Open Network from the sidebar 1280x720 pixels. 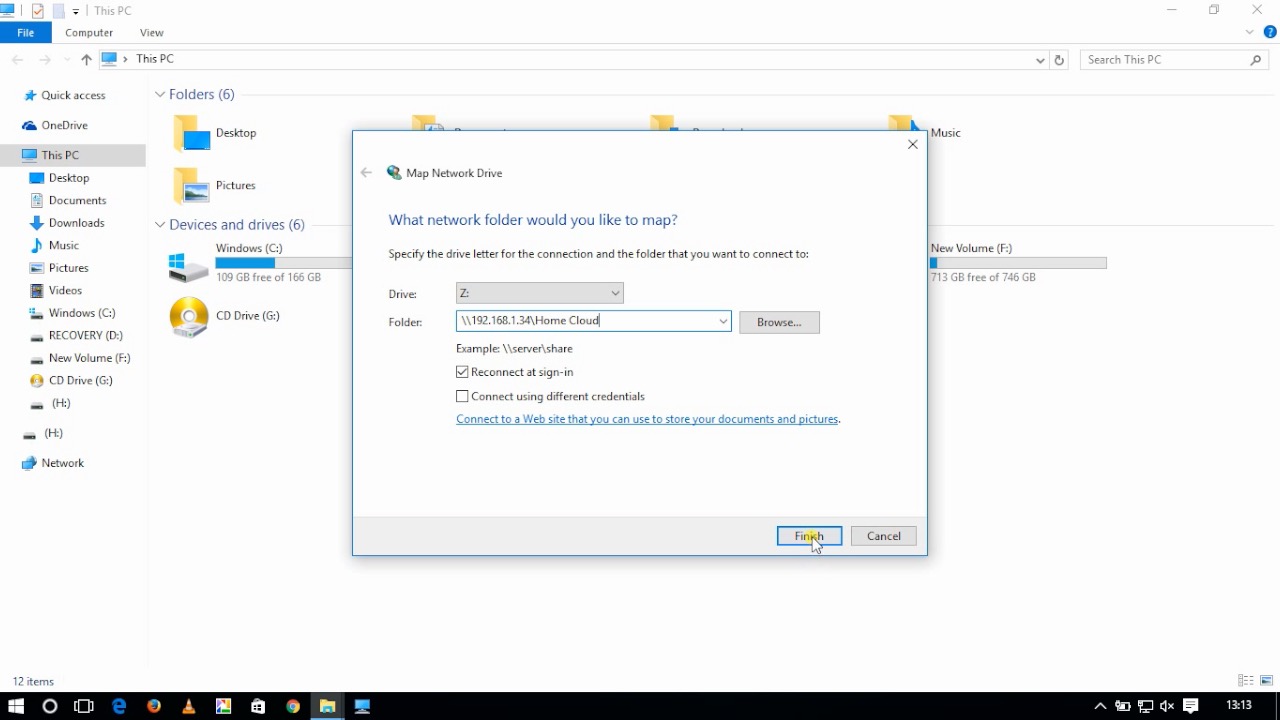62,462
